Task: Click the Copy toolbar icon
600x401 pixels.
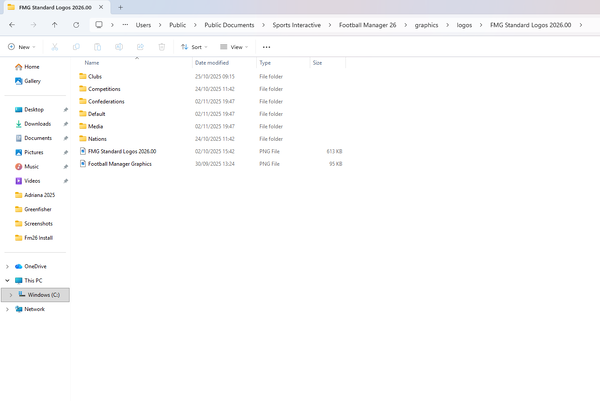Action: [76, 47]
